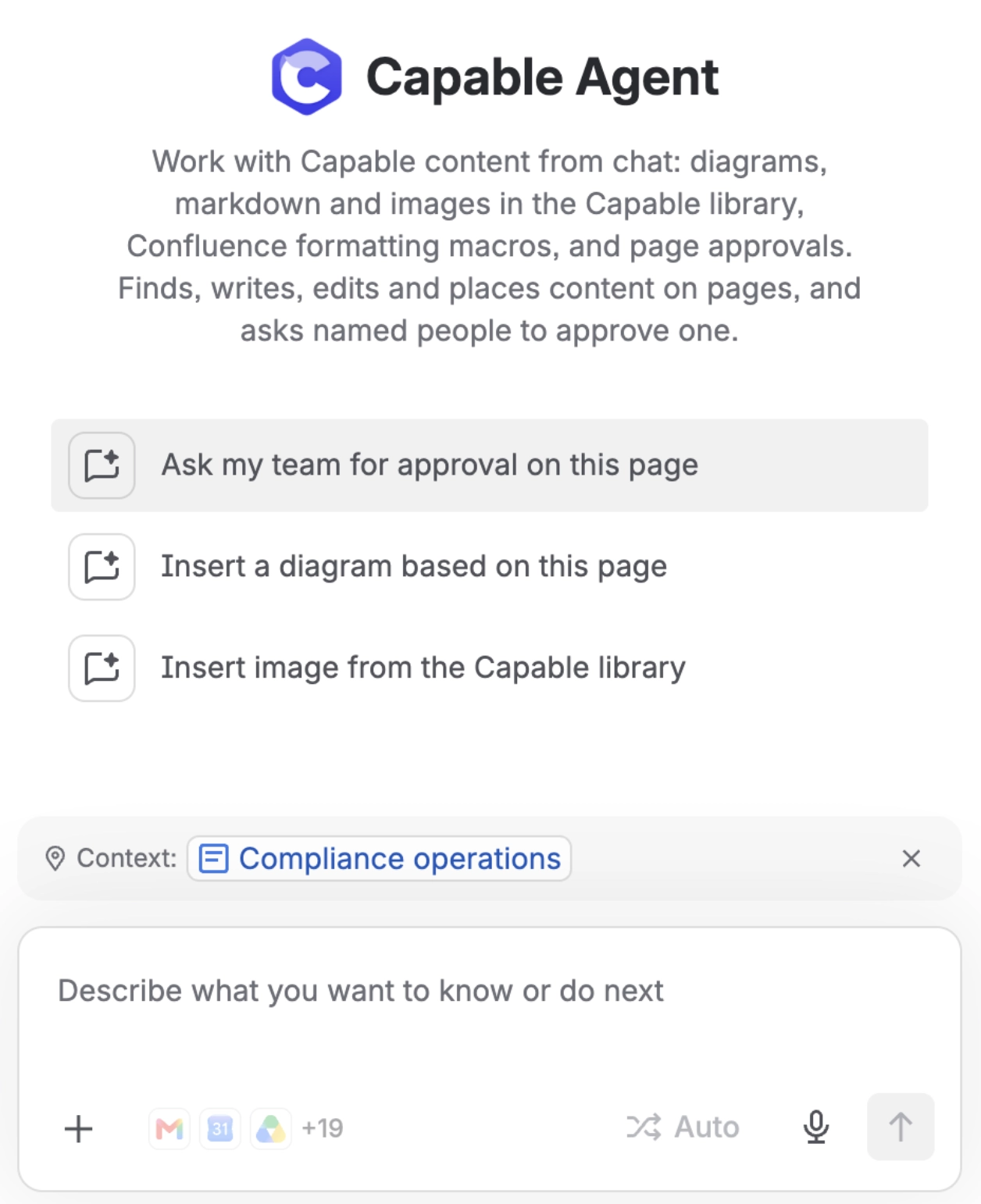Click the Capable Agent hexagon logo

(x=306, y=77)
